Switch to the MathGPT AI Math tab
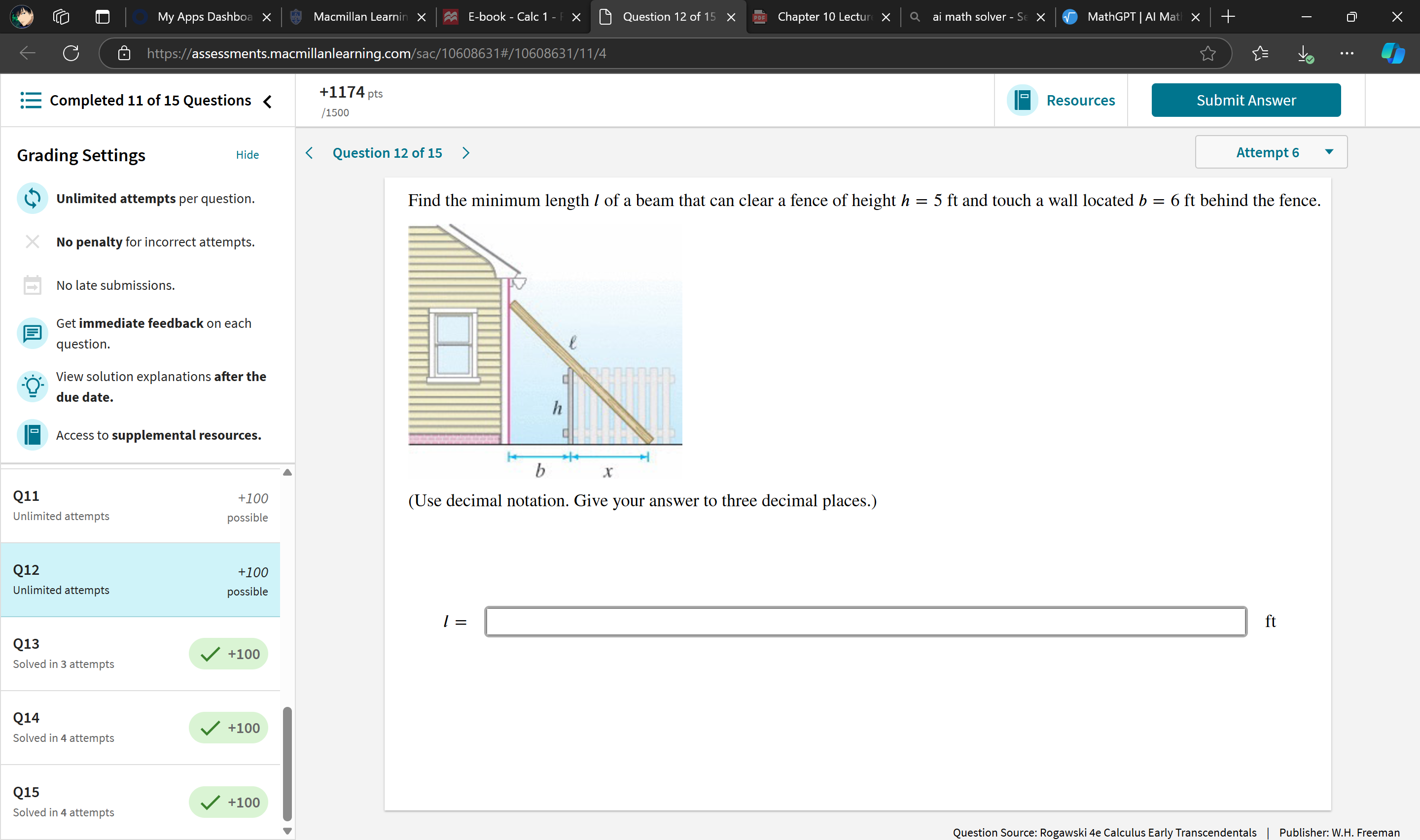The width and height of the screenshot is (1420, 840). 1133,17
